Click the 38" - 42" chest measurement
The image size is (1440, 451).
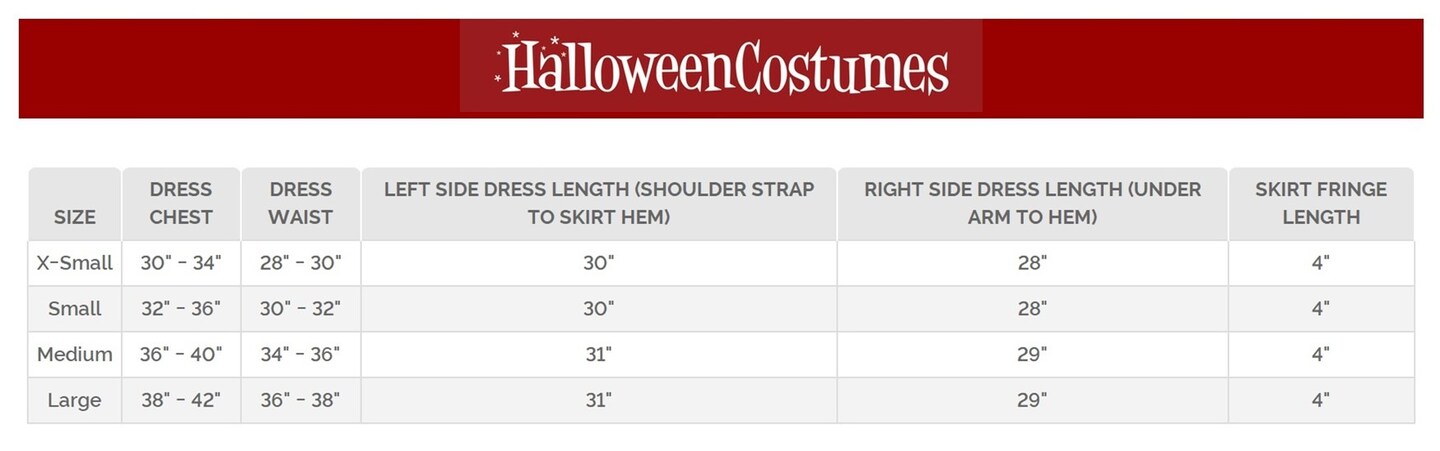pos(181,401)
